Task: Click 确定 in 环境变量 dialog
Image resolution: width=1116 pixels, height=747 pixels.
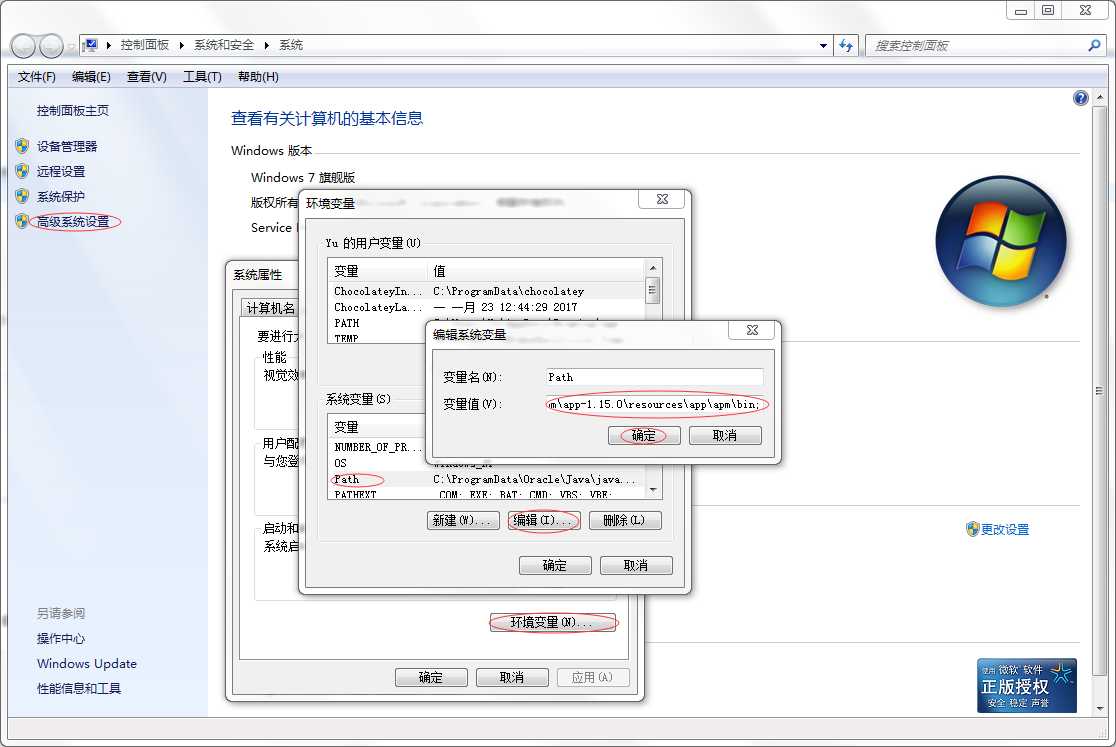Action: click(555, 565)
